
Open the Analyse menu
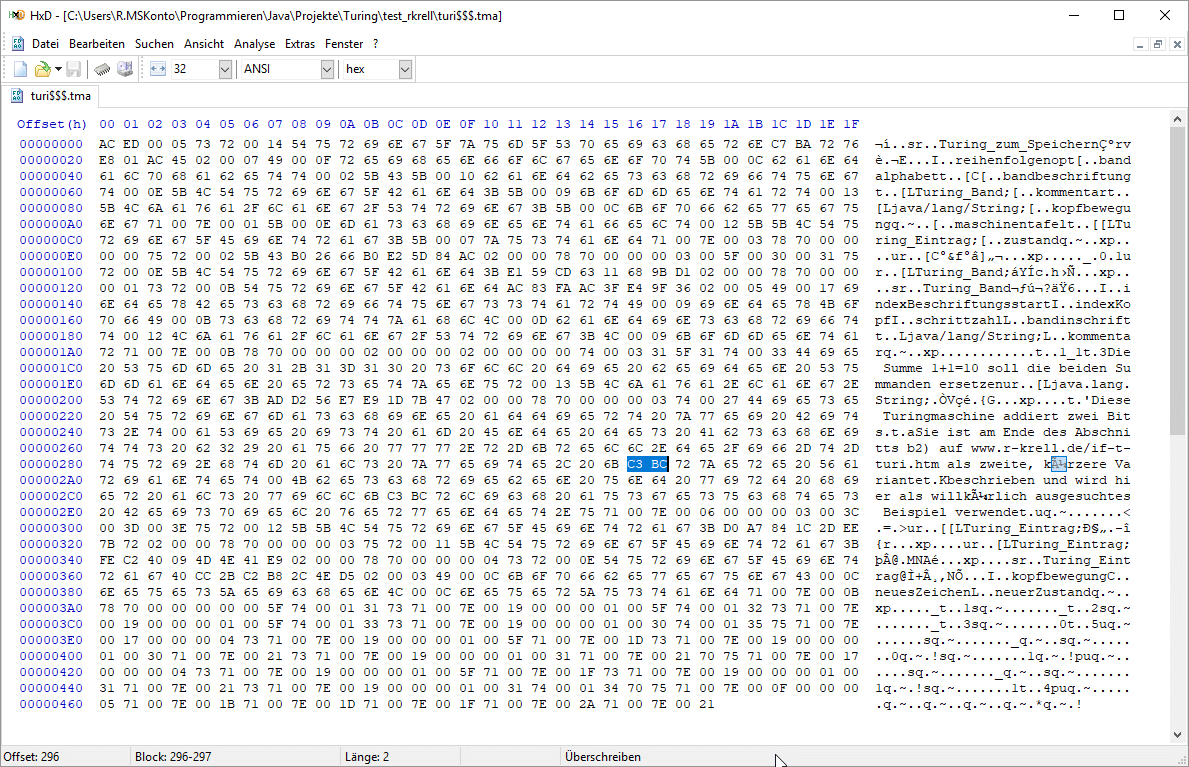tap(255, 44)
